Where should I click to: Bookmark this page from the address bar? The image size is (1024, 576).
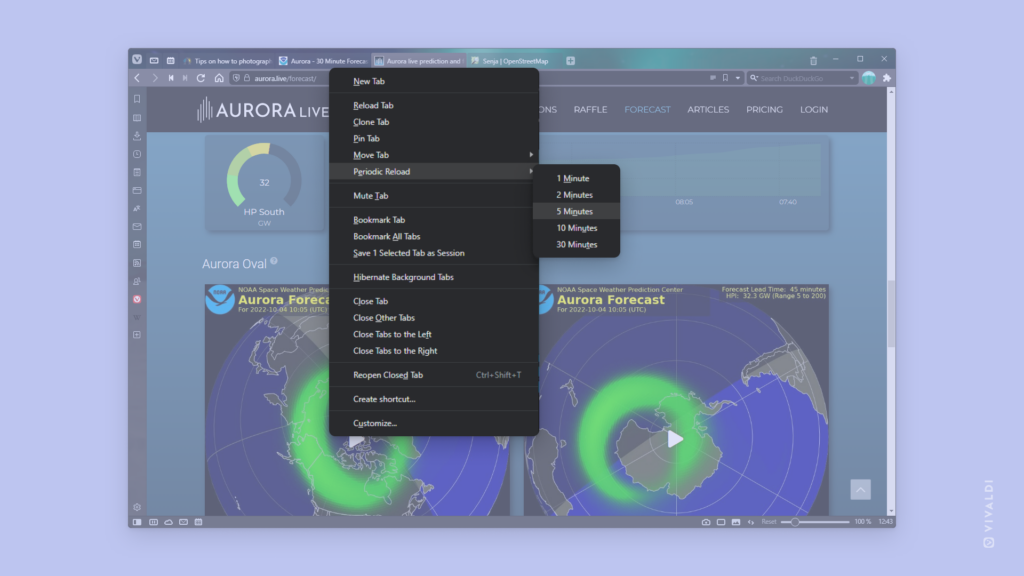(725, 78)
